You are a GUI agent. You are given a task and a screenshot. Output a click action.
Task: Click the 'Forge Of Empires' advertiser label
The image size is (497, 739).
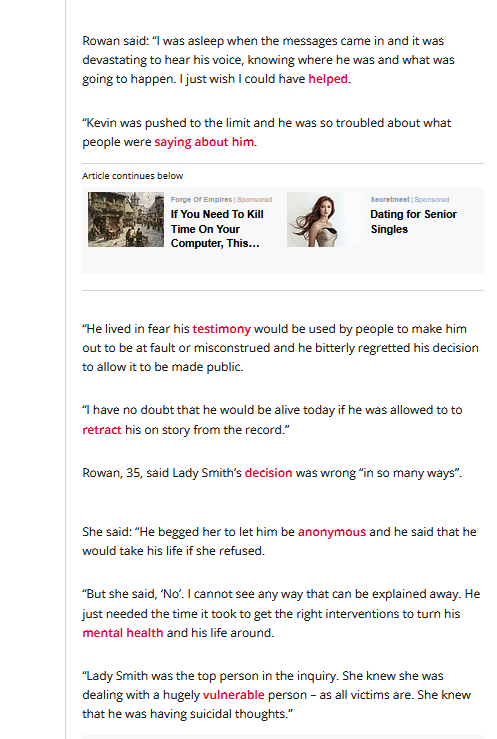[x=201, y=200]
